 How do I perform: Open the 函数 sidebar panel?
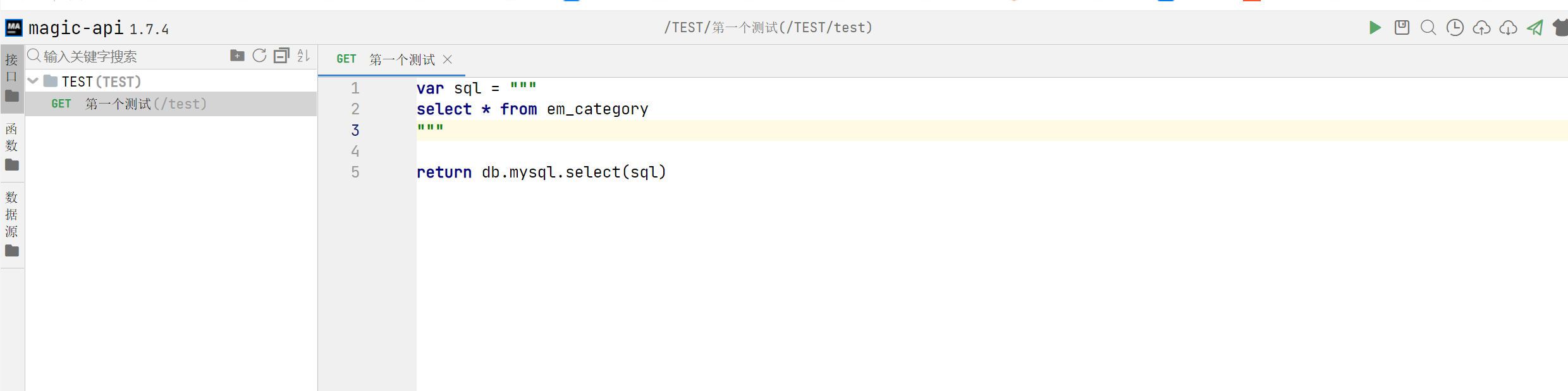click(12, 147)
